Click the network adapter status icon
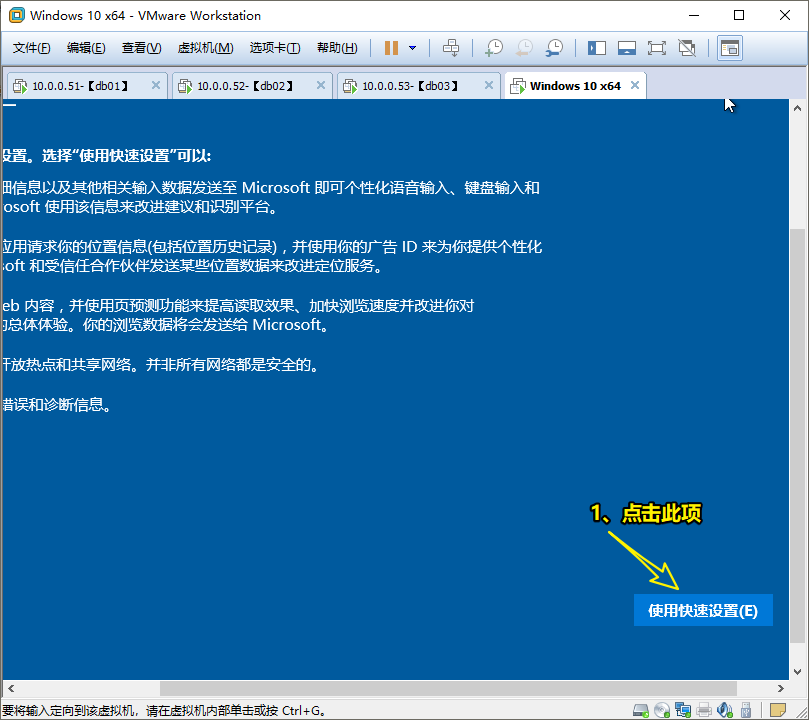This screenshot has width=809, height=720. (x=683, y=710)
